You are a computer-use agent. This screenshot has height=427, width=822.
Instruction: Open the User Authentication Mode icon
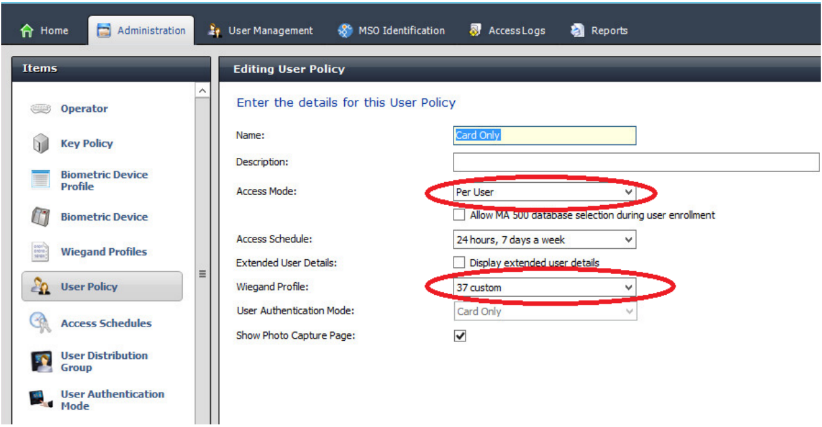click(x=40, y=400)
